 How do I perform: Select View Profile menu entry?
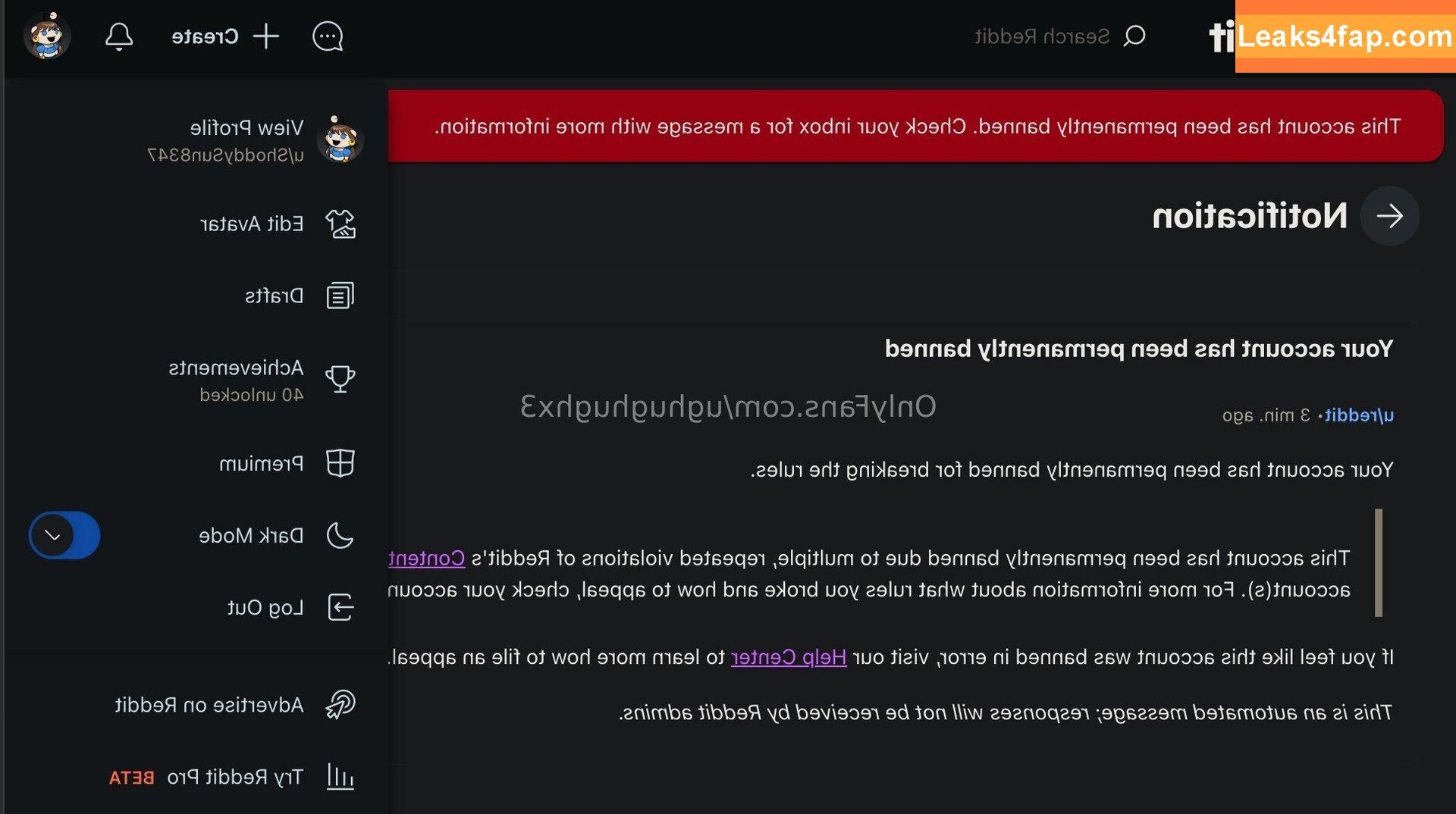(x=246, y=128)
